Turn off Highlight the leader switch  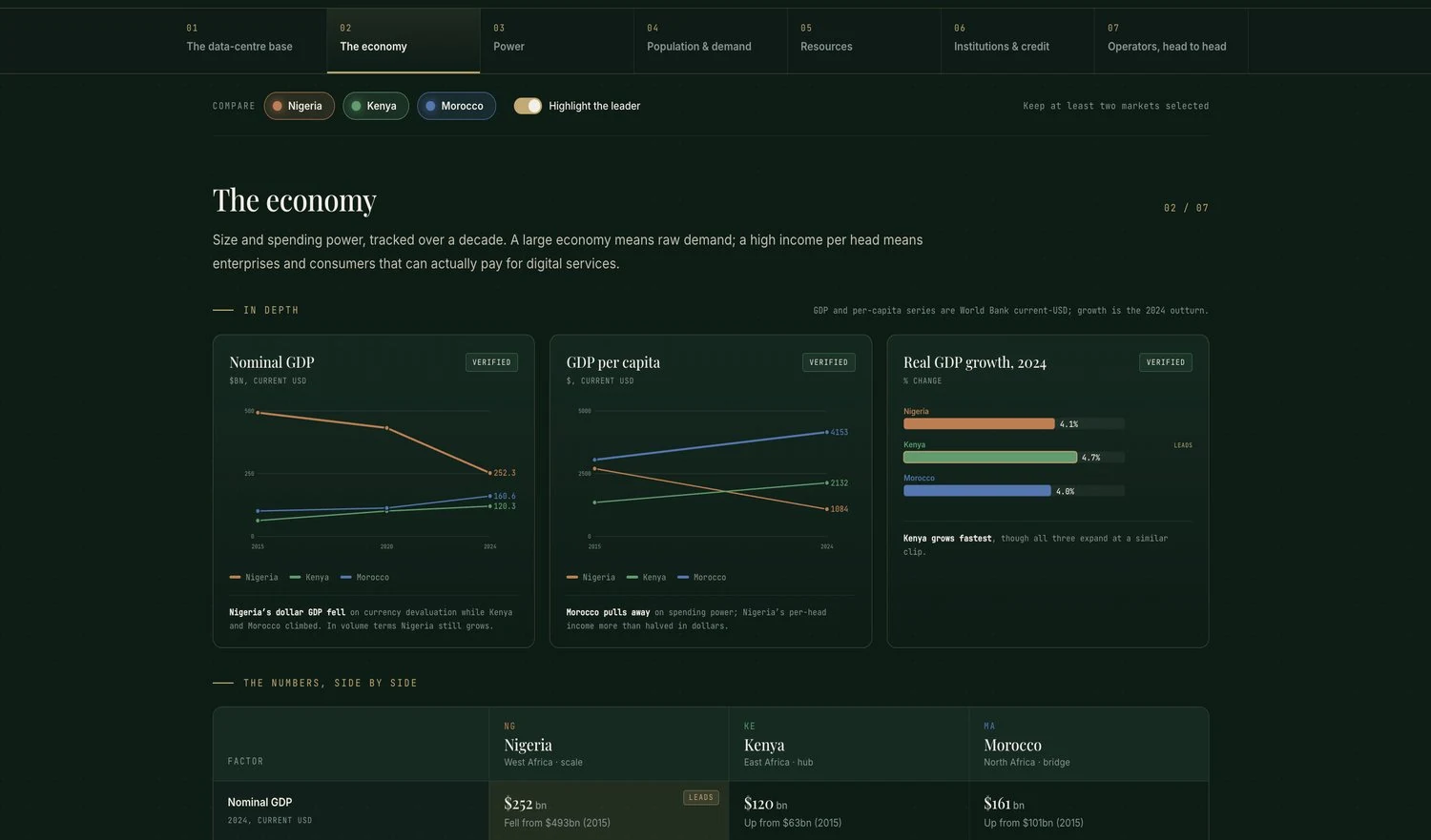[528, 106]
